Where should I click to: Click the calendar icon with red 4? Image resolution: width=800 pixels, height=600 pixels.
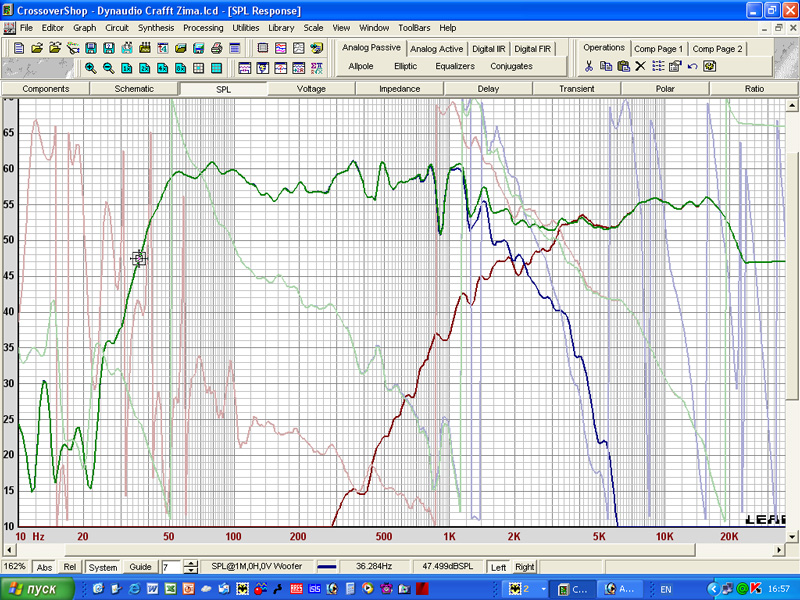[x=163, y=48]
